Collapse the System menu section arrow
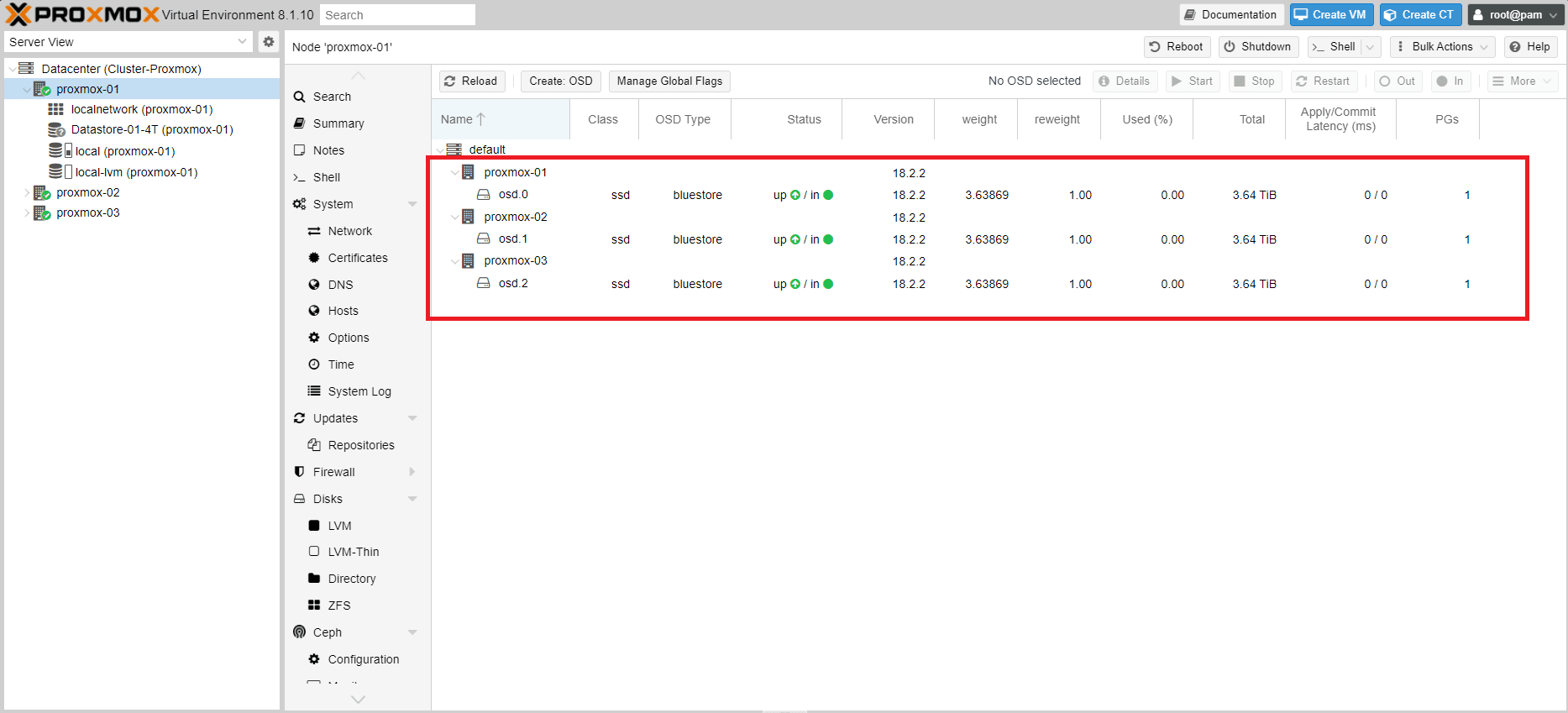This screenshot has height=713, width=1568. (412, 204)
